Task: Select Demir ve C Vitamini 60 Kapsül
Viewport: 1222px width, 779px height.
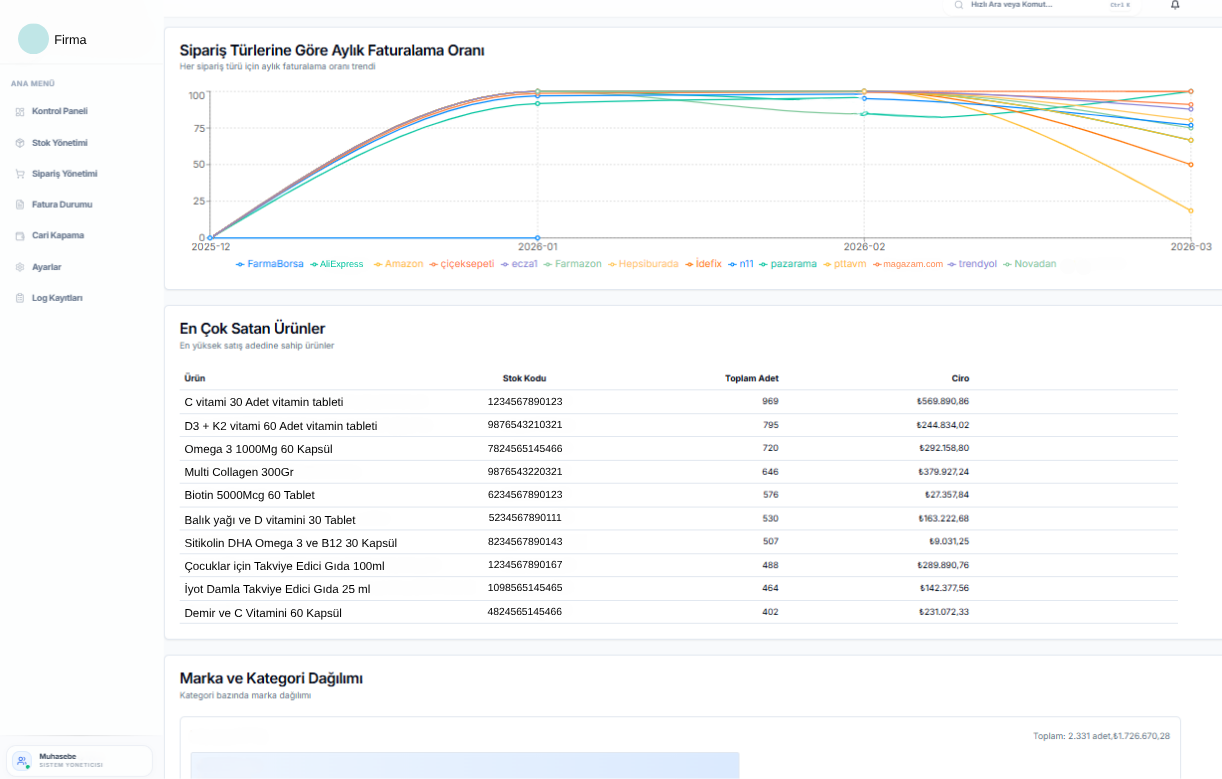Action: click(679, 612)
